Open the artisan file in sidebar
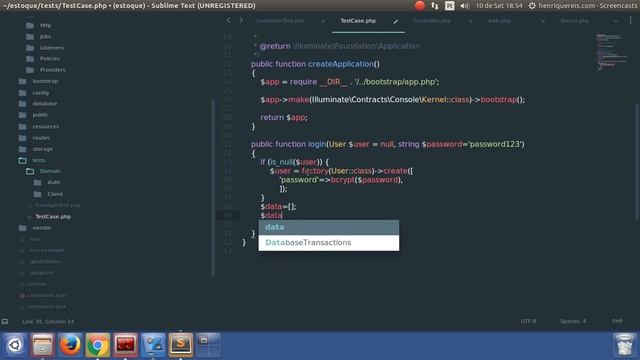Image resolution: width=640 pixels, height=360 pixels. pos(37,284)
